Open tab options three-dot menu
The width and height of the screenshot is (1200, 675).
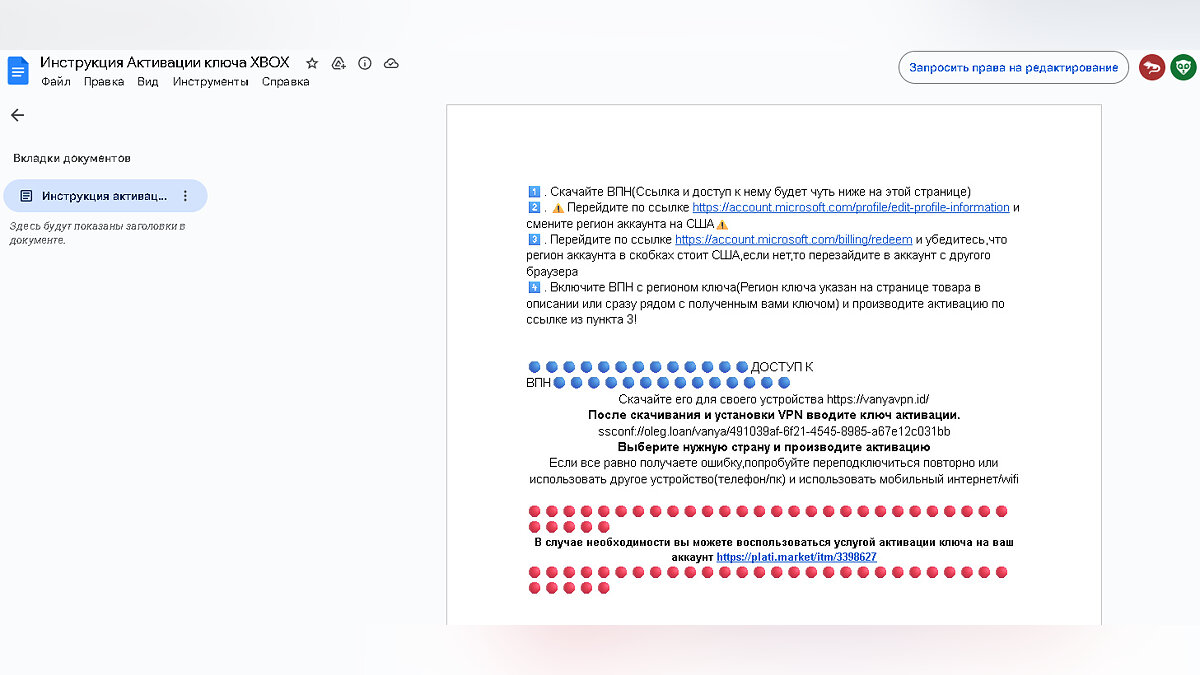pos(184,196)
